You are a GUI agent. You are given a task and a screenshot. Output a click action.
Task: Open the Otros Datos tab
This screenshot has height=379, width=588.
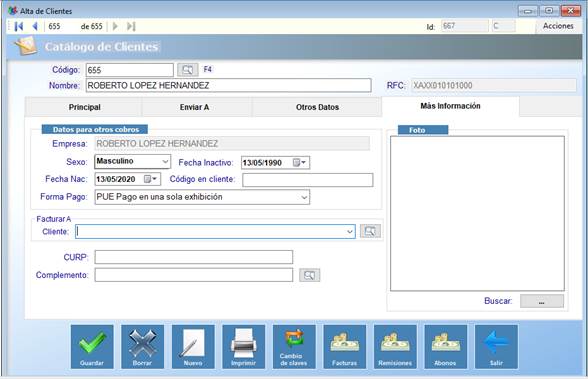point(317,107)
